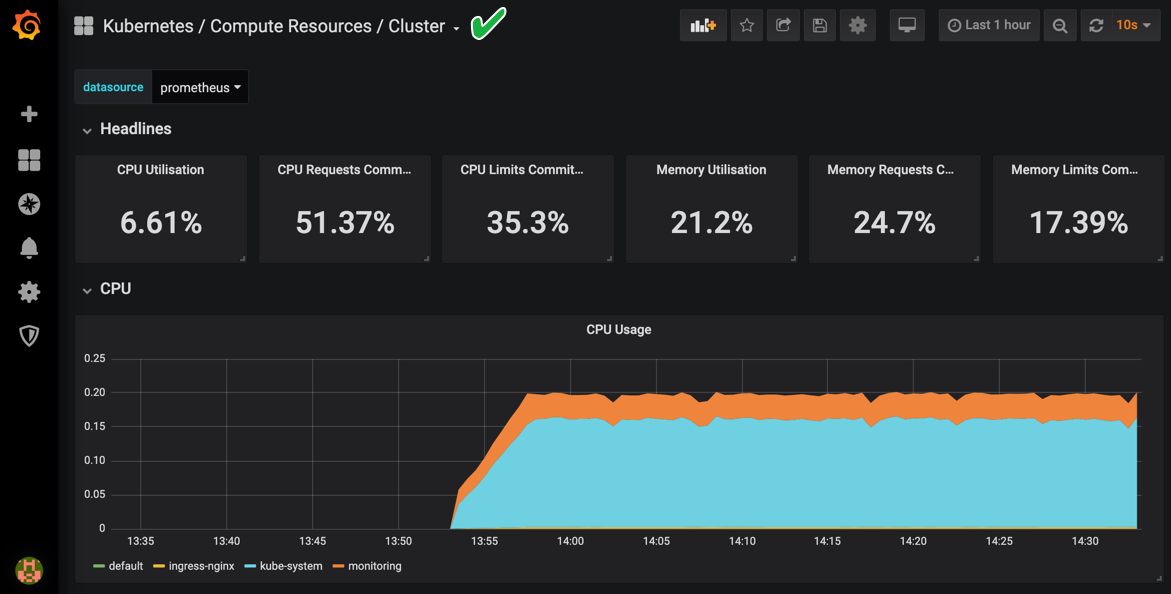Open the Memory Limits Commitment panel title
The width and height of the screenshot is (1171, 594).
tap(1075, 170)
